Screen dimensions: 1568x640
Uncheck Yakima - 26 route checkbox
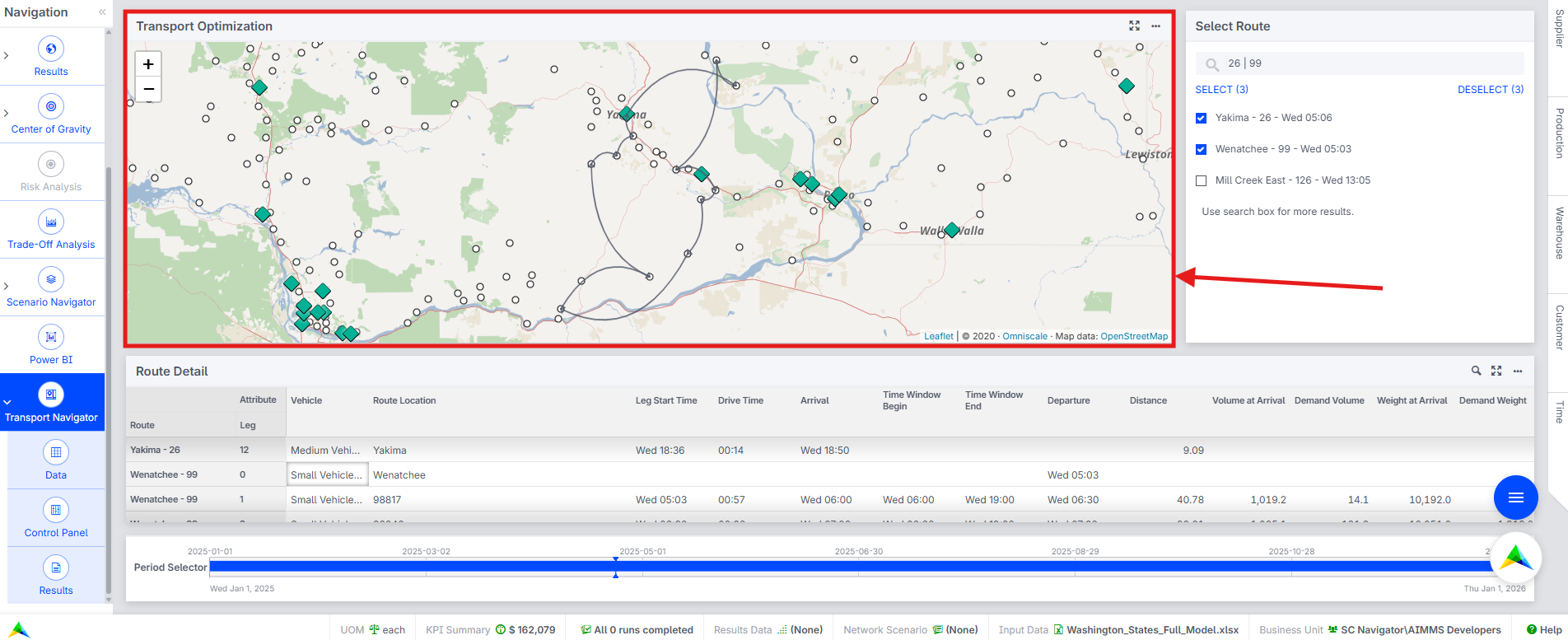click(1201, 119)
